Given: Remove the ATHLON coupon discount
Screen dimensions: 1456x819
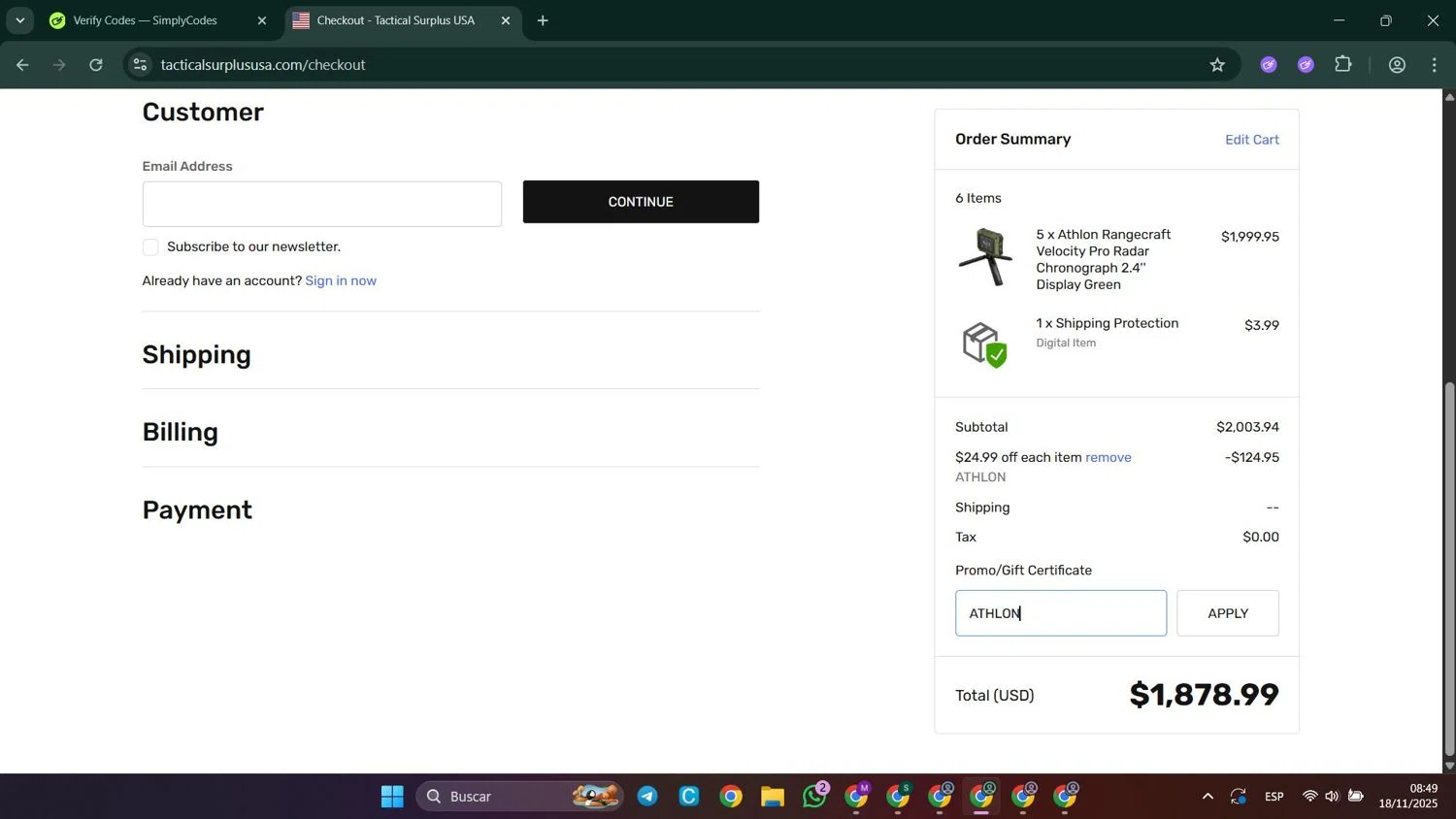Looking at the screenshot, I should pyautogui.click(x=1109, y=457).
